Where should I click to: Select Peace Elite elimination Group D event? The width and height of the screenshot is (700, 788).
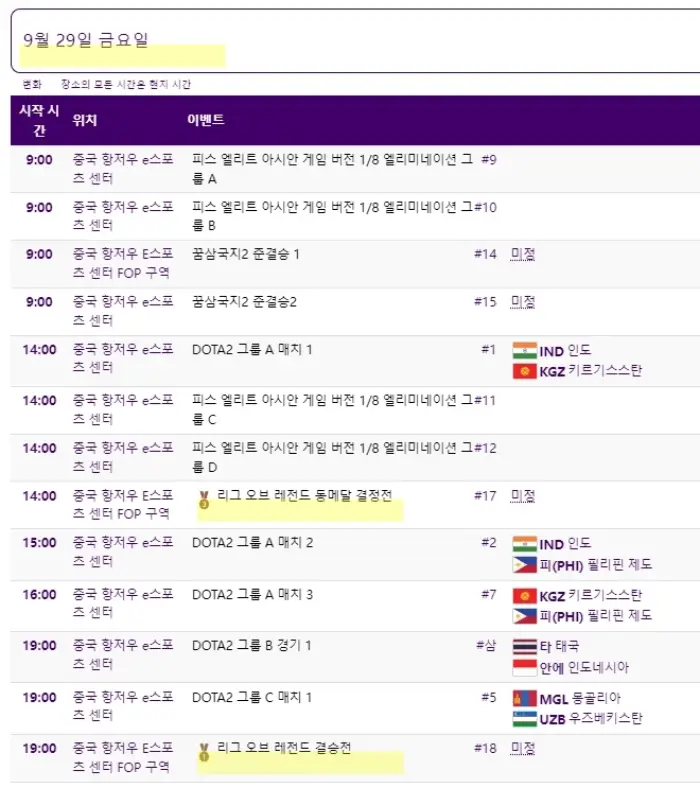pos(332,457)
